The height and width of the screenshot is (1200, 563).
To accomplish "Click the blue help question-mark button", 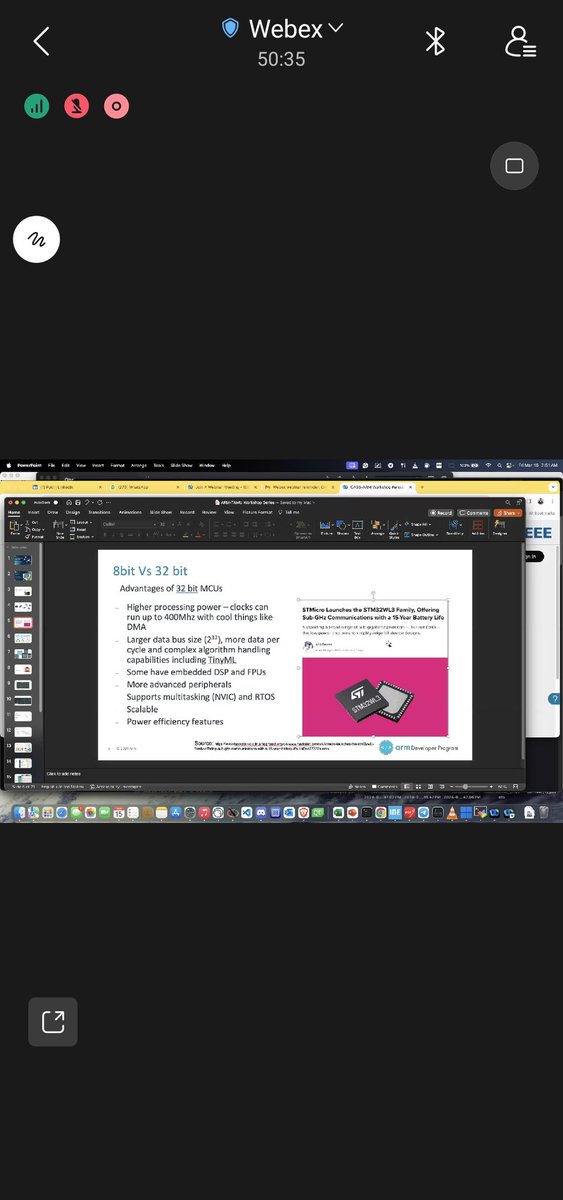I will point(554,699).
